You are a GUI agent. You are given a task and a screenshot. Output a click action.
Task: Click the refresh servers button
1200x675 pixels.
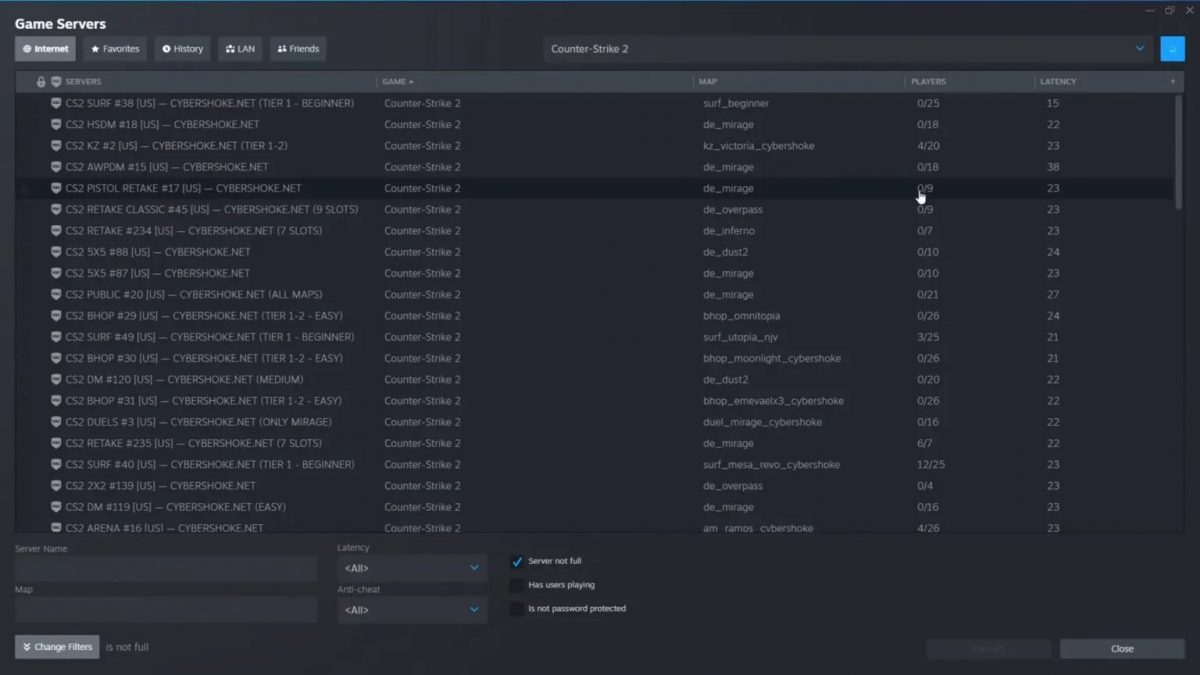[1172, 48]
